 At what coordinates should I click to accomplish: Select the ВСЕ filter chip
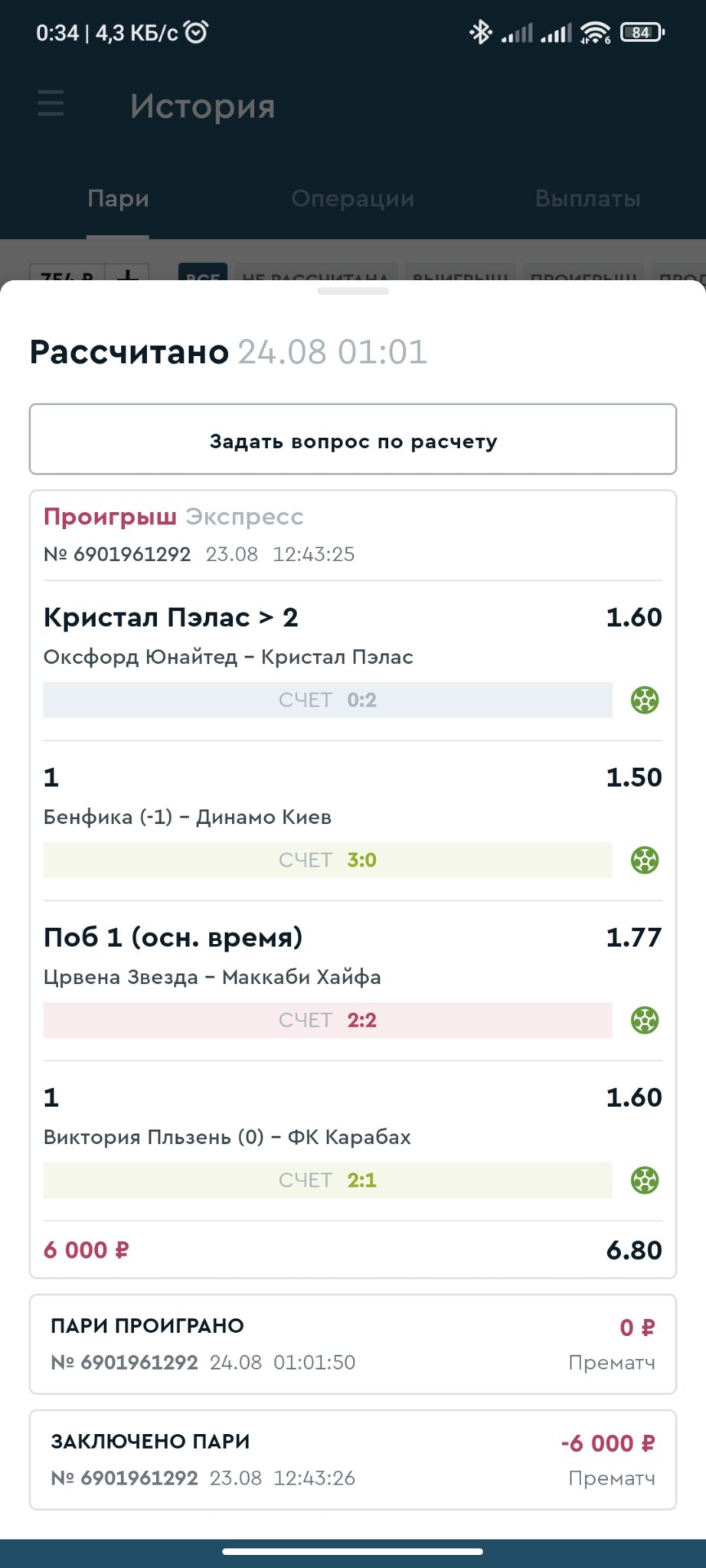pyautogui.click(x=203, y=275)
